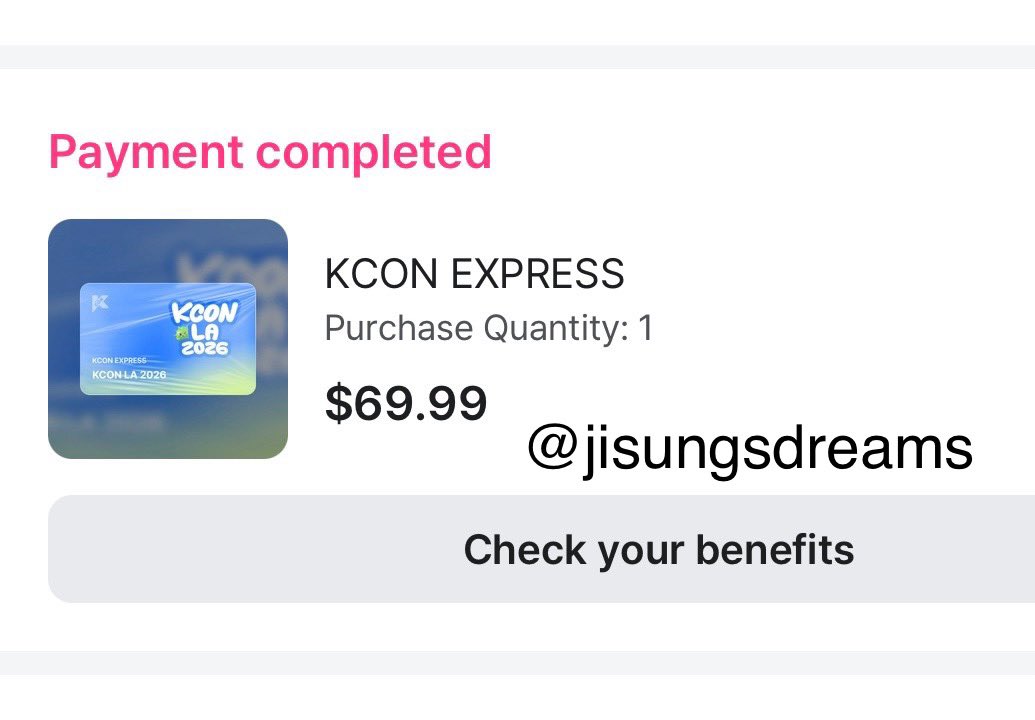Open the KCON EXPRESS product thumbnail

point(167,338)
